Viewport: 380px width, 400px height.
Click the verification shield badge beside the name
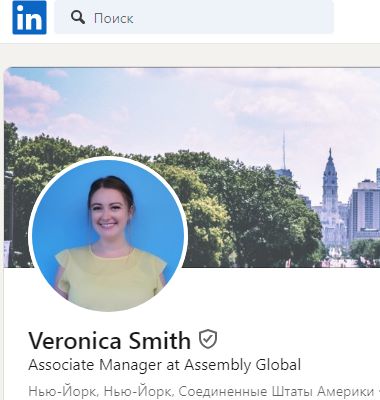208,339
